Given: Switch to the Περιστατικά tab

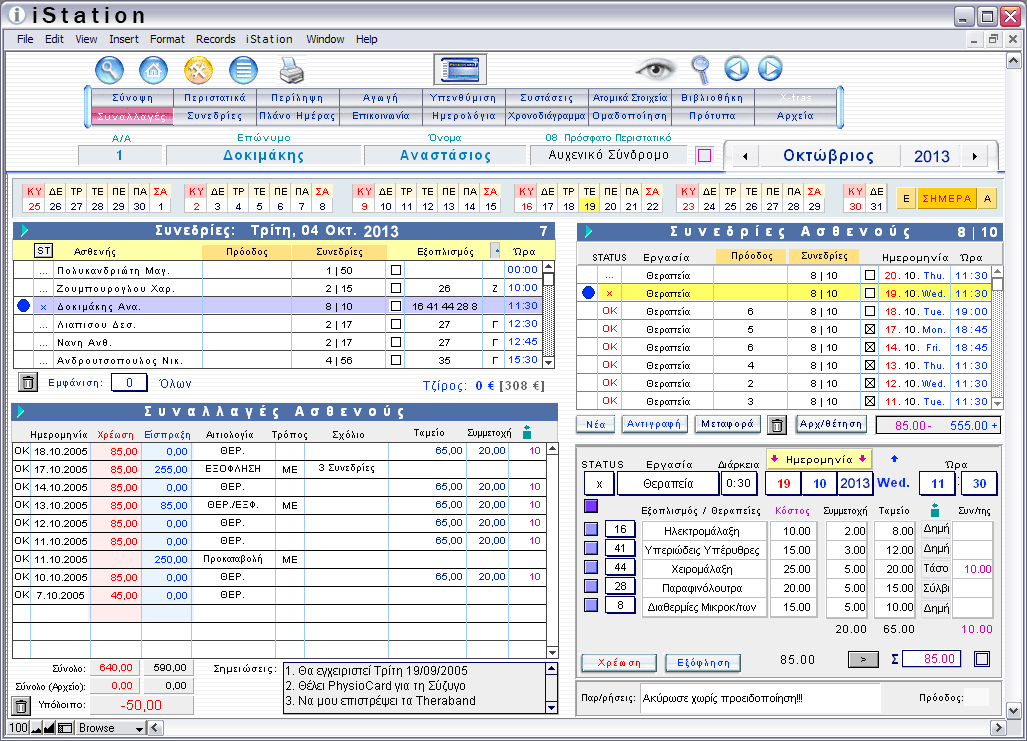Looking at the screenshot, I should pyautogui.click(x=215, y=98).
